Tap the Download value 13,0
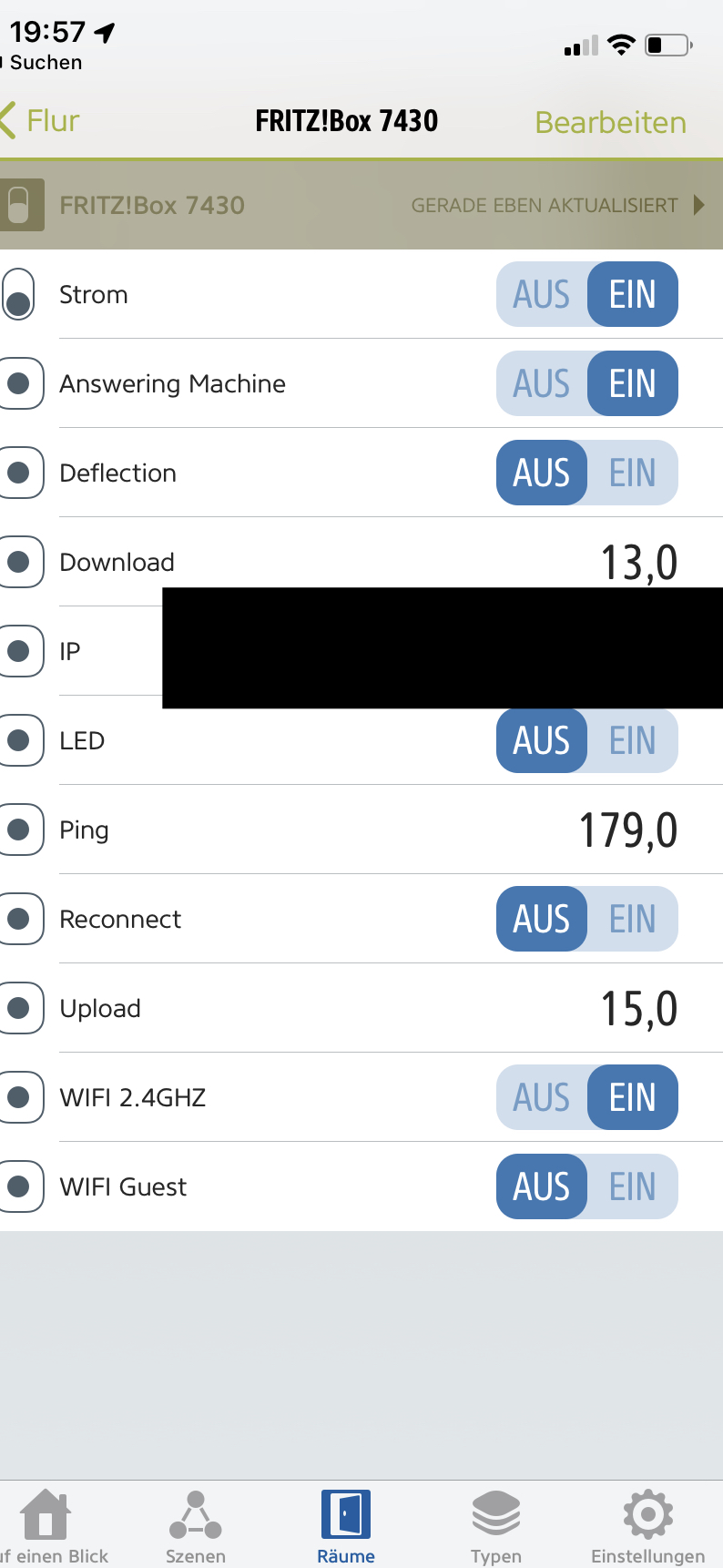Screen dimensions: 723x1568 tap(638, 563)
